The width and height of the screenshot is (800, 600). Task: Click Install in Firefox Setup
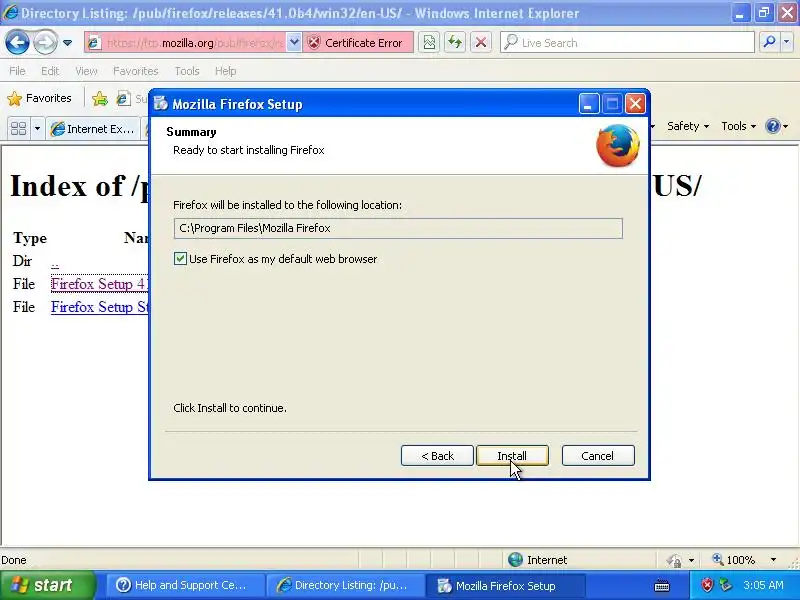coord(512,456)
